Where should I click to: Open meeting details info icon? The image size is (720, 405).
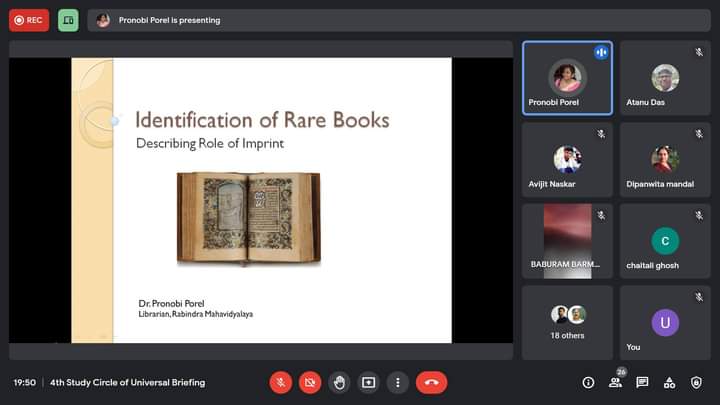click(x=588, y=382)
